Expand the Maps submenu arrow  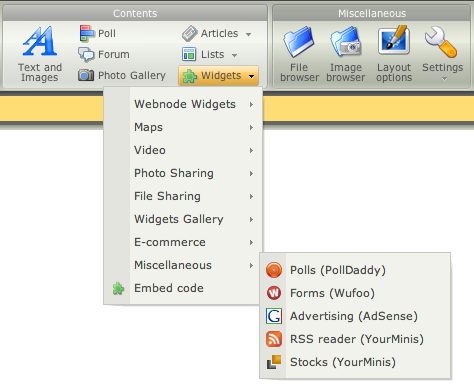click(x=251, y=127)
